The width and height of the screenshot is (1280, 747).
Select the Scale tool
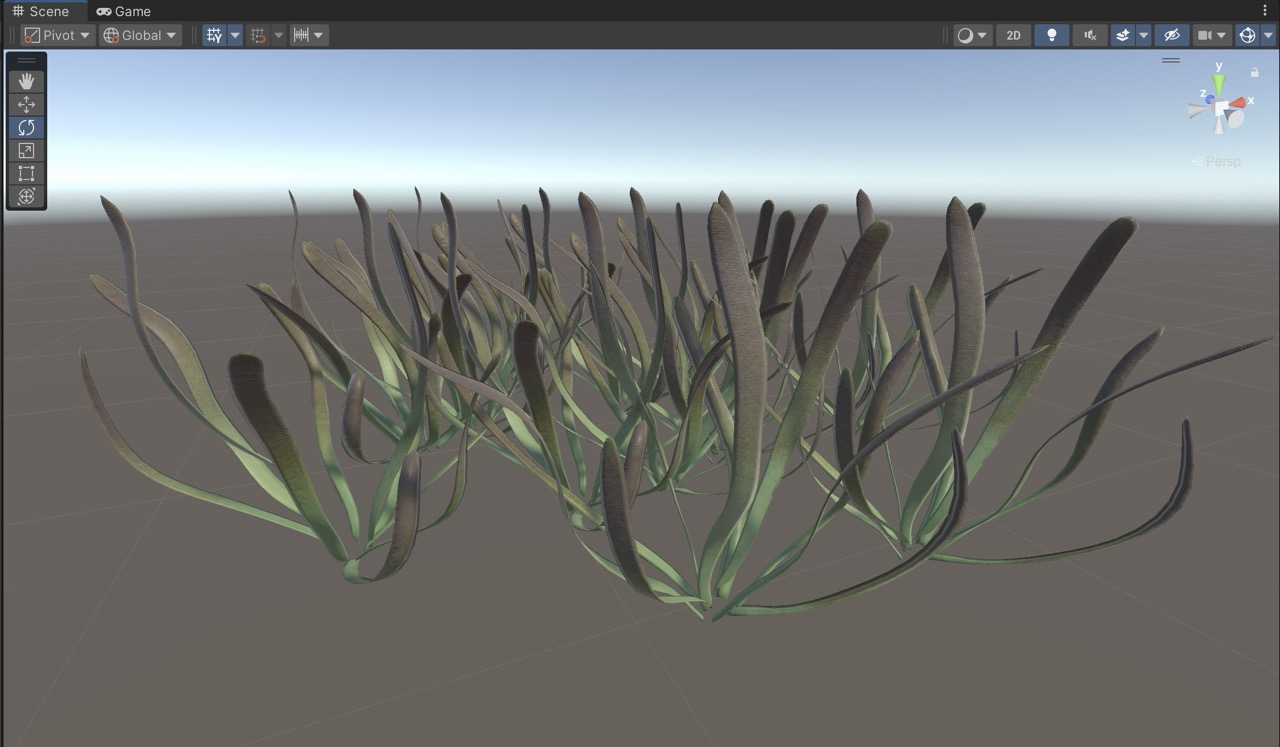pos(26,150)
